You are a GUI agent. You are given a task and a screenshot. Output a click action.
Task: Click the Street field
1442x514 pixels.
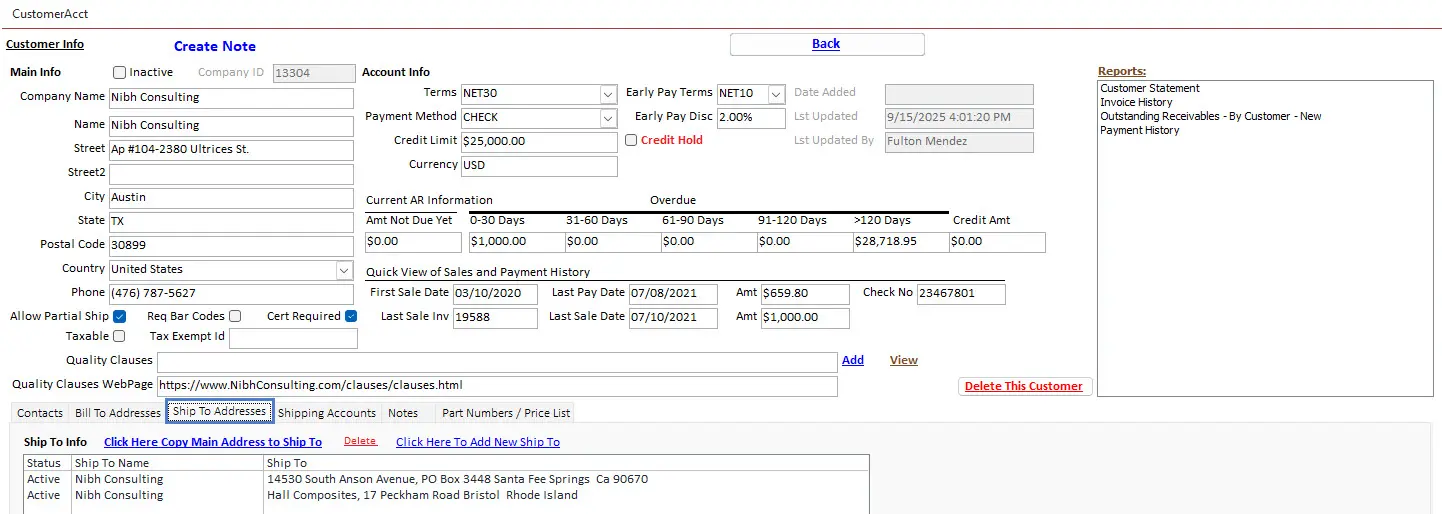point(231,150)
